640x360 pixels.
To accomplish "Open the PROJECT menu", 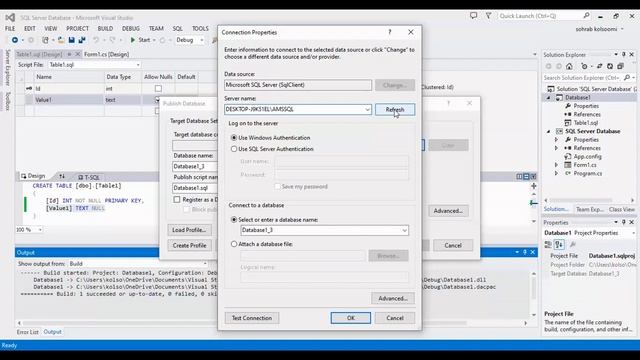I will coord(78,29).
